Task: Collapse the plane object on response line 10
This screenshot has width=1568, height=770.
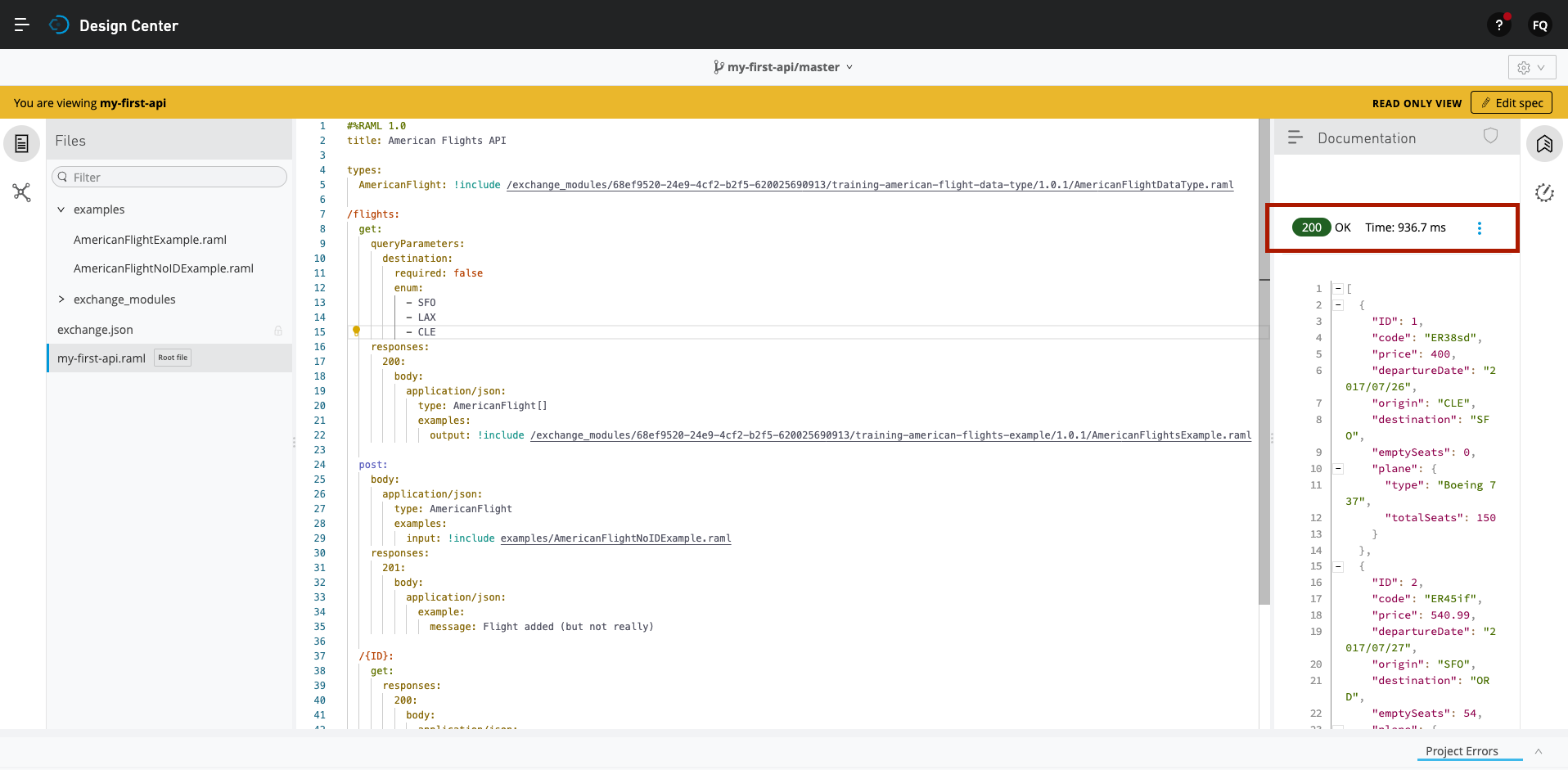Action: point(1338,469)
